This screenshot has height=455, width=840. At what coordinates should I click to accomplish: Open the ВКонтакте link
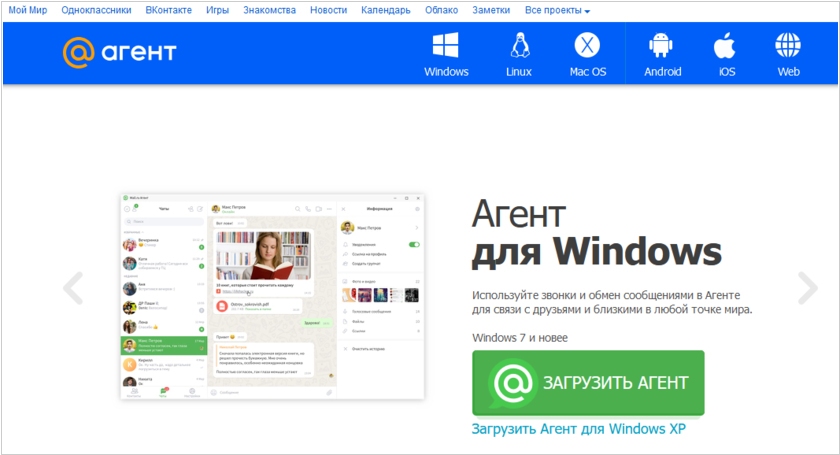tap(169, 10)
